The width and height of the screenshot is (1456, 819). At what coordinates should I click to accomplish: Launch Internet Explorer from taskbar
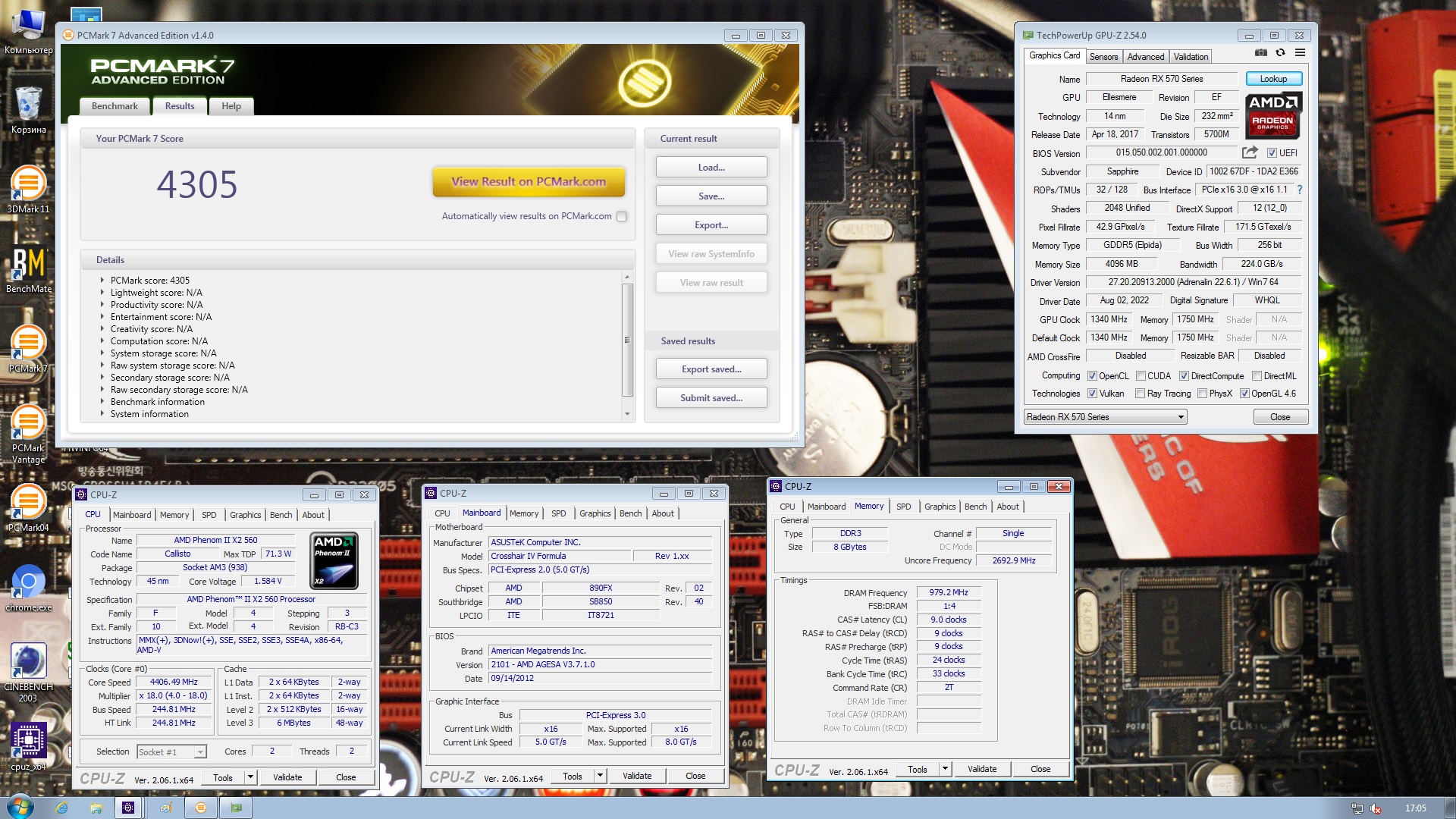pos(62,808)
